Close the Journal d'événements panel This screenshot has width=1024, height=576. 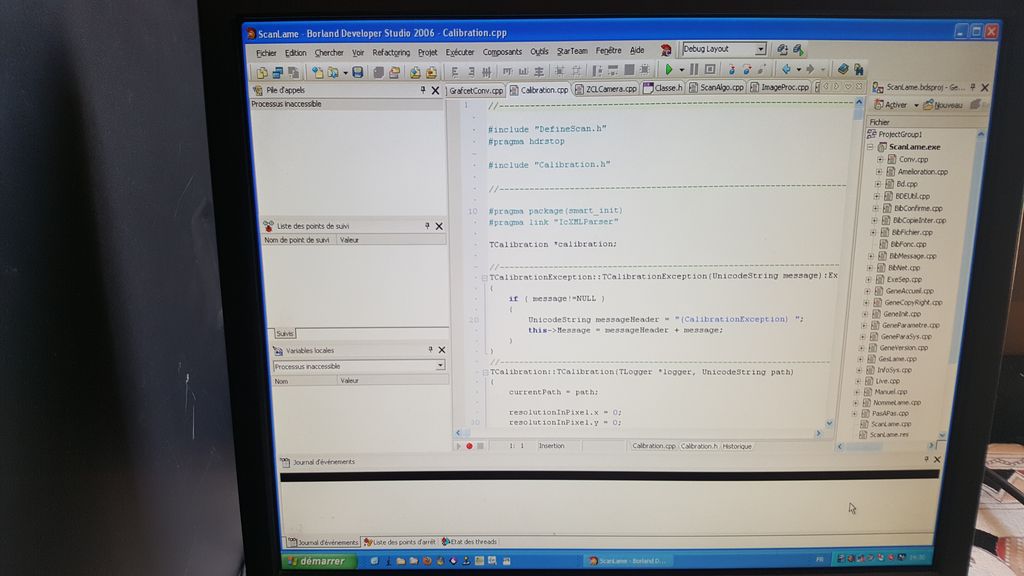[x=937, y=460]
